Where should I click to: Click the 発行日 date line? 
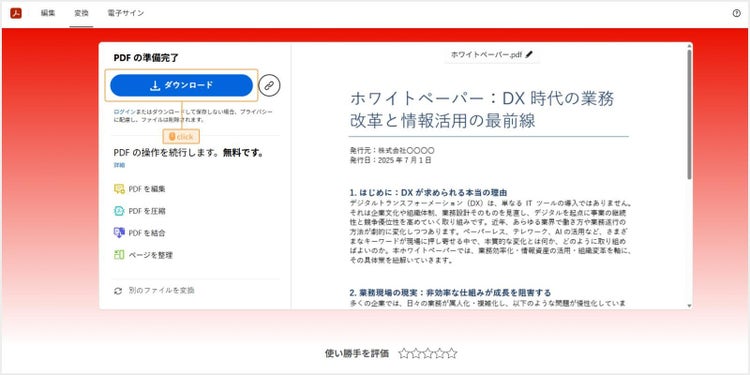click(x=390, y=160)
